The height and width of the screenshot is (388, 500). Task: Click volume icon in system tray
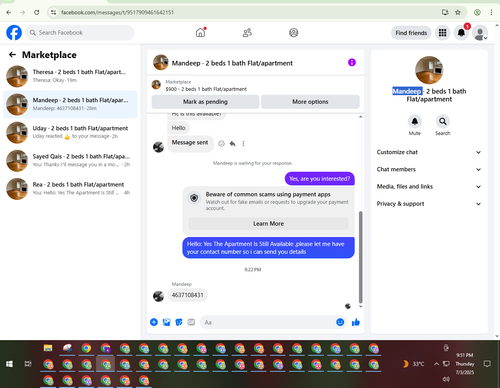tap(446, 379)
